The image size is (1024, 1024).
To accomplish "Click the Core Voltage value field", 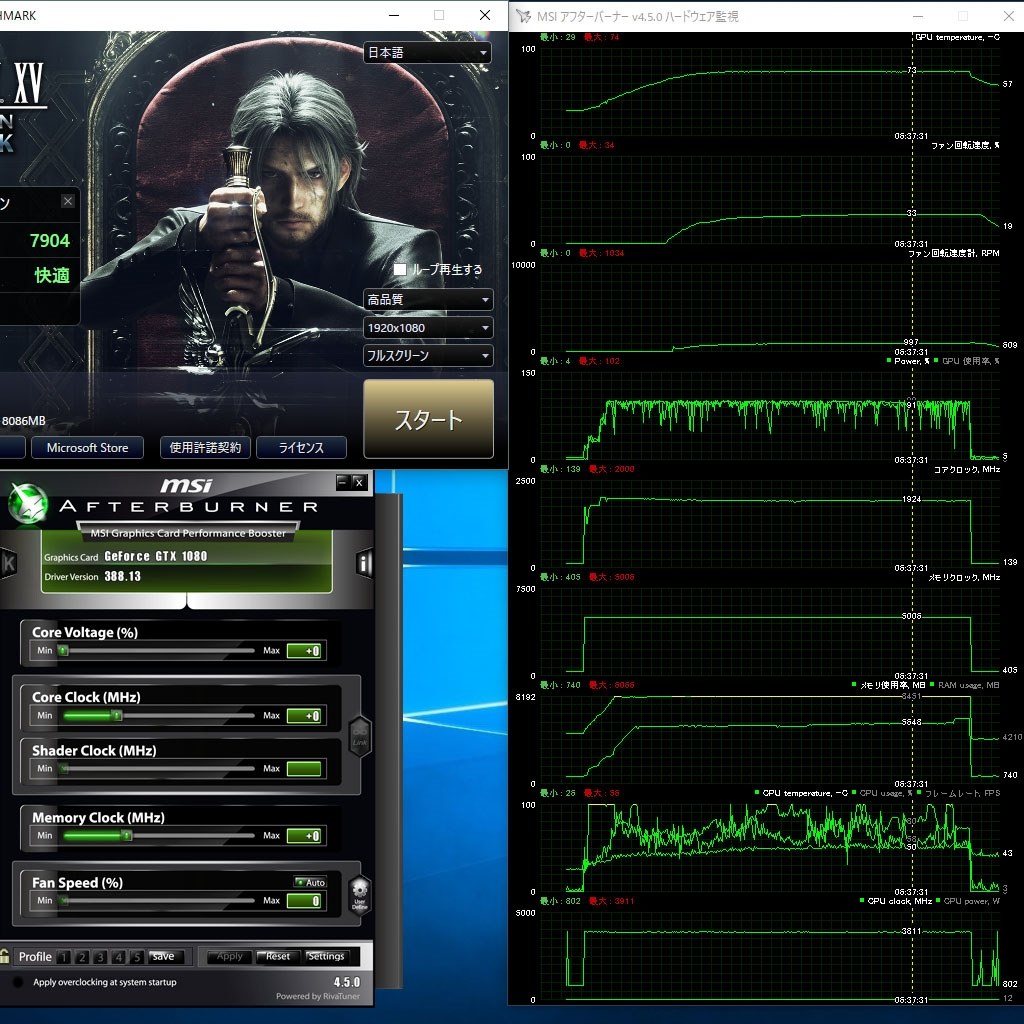I will pyautogui.click(x=304, y=650).
